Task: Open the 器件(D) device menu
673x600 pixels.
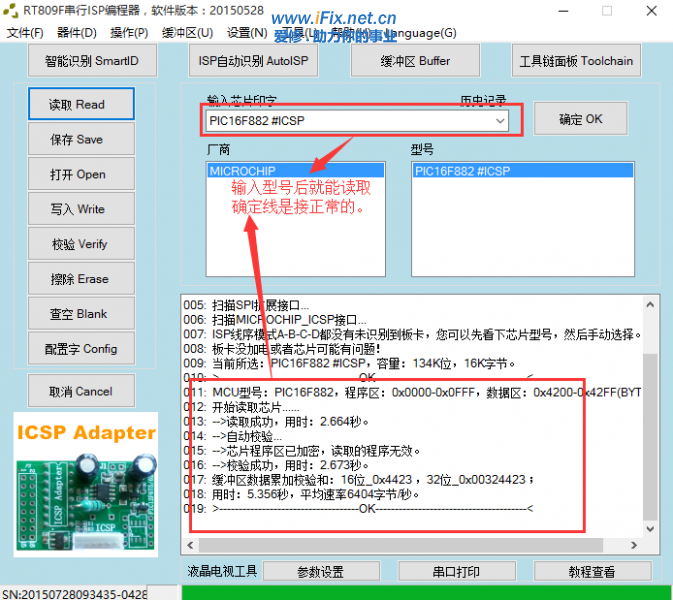Action: click(77, 33)
